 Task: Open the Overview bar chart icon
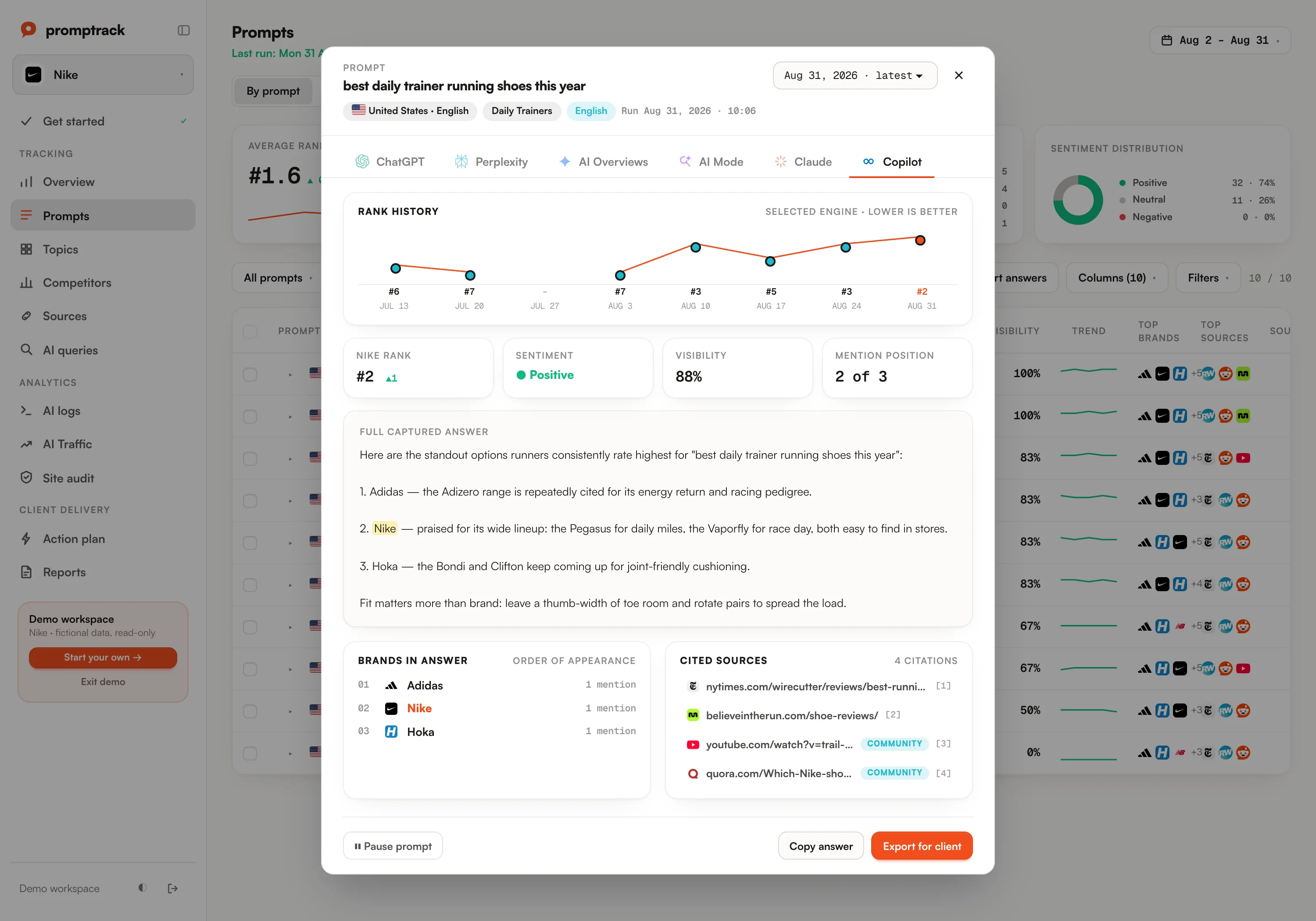tap(26, 182)
